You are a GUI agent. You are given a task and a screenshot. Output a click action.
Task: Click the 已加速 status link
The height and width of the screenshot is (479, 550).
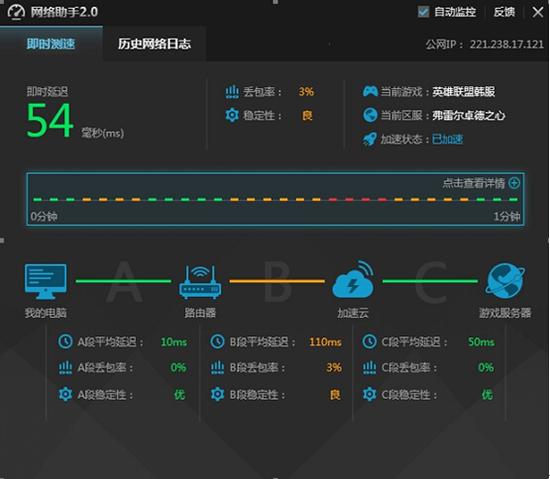447,139
